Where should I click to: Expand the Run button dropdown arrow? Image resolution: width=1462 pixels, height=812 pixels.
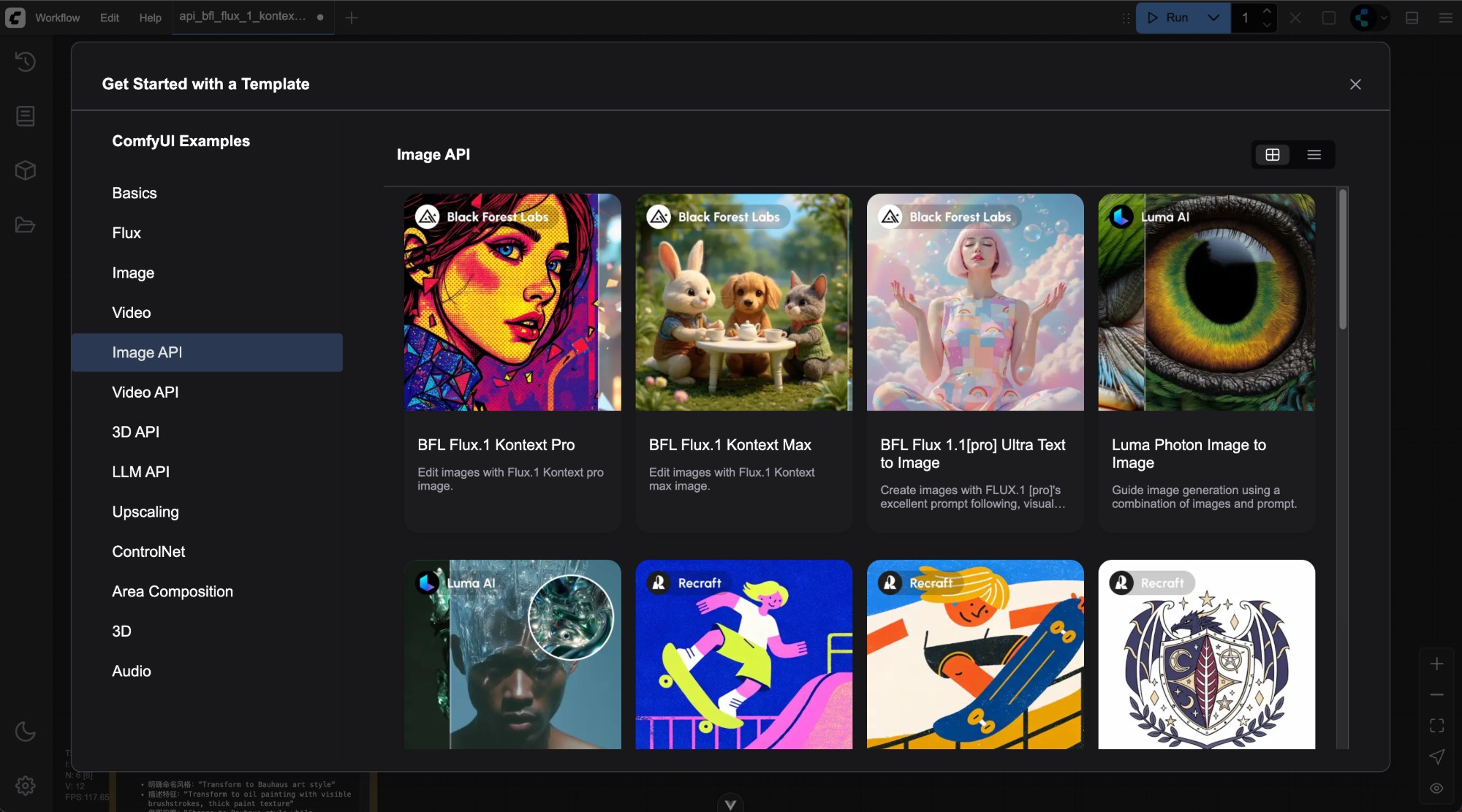tap(1213, 18)
